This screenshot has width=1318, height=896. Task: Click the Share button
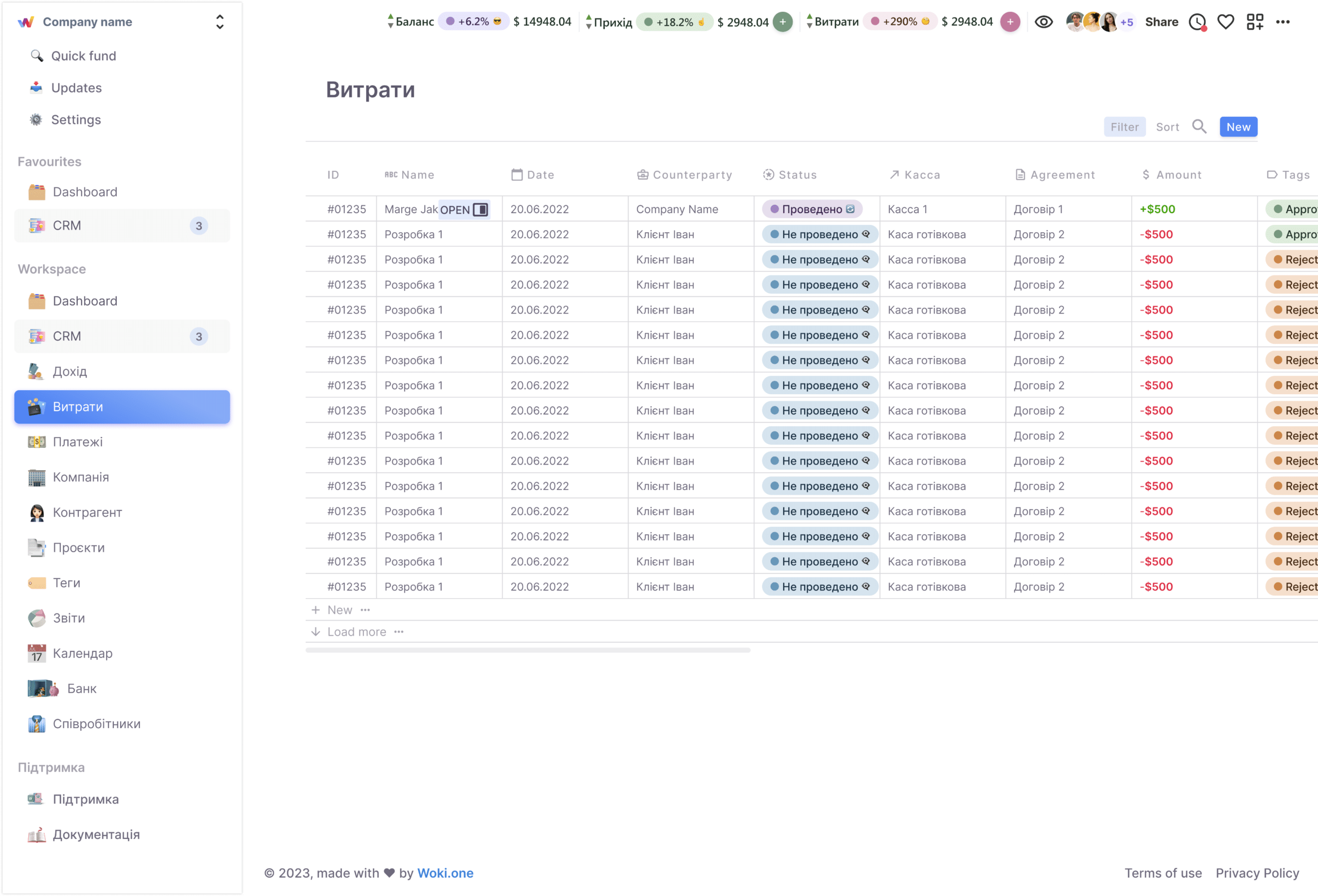(x=1161, y=22)
